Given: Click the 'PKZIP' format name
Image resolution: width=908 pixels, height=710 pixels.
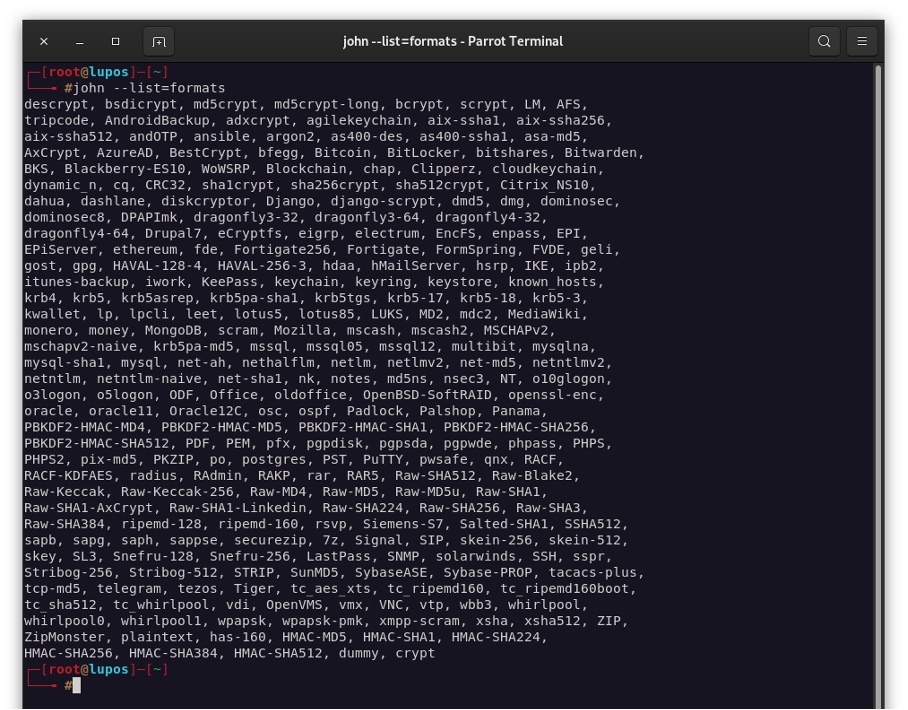Looking at the screenshot, I should [173, 460].
